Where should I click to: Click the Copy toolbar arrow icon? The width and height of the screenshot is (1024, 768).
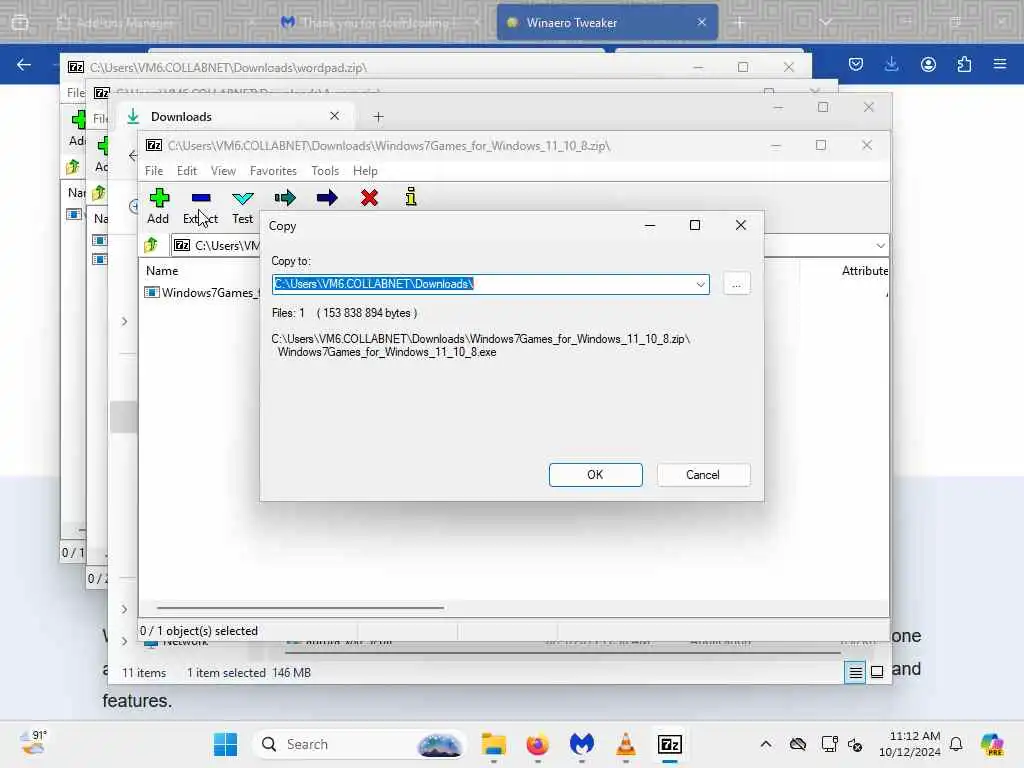pos(285,198)
